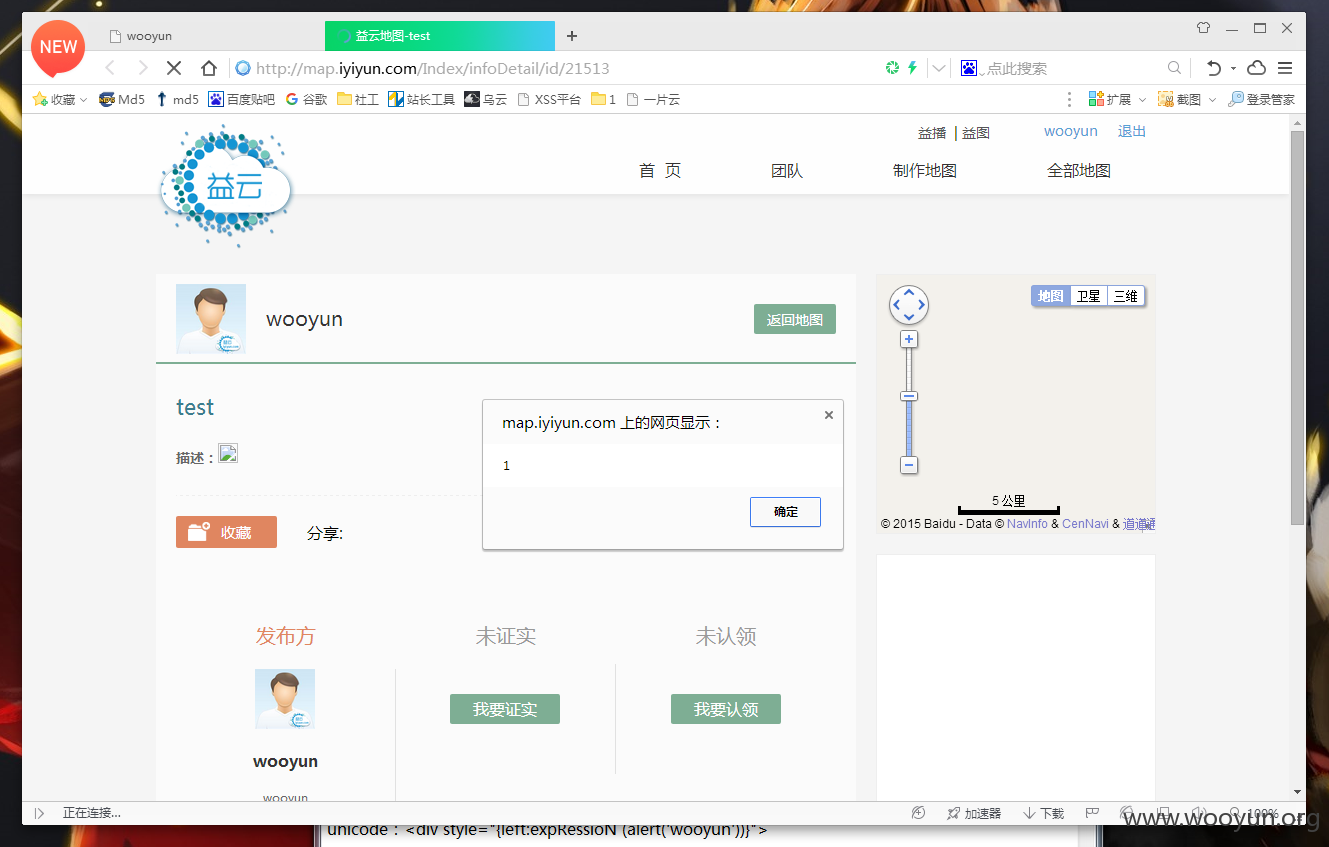The height and width of the screenshot is (847, 1329).
Task: Click the 我要证实 button
Action: [505, 709]
